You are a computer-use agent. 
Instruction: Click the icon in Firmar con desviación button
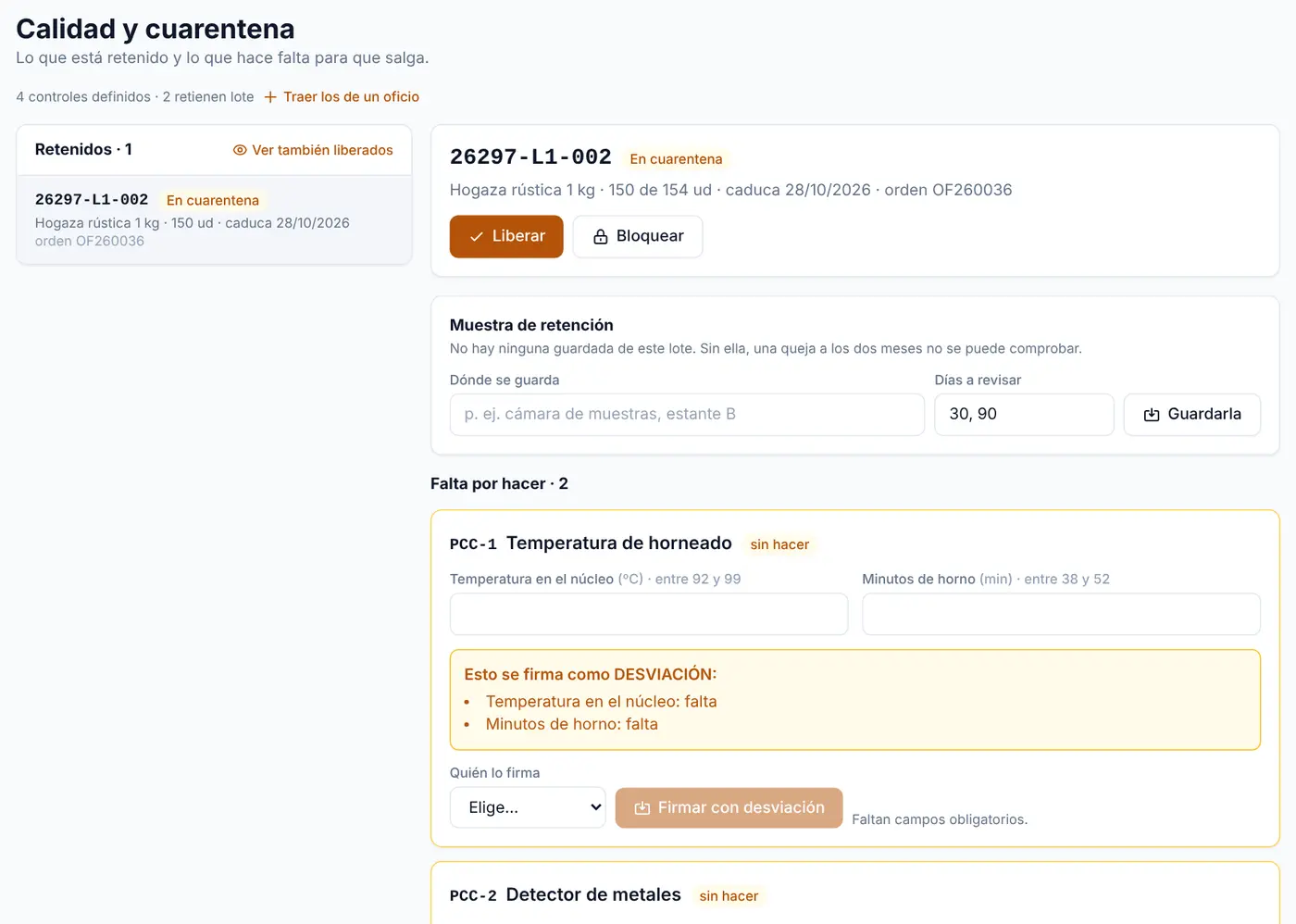click(642, 808)
